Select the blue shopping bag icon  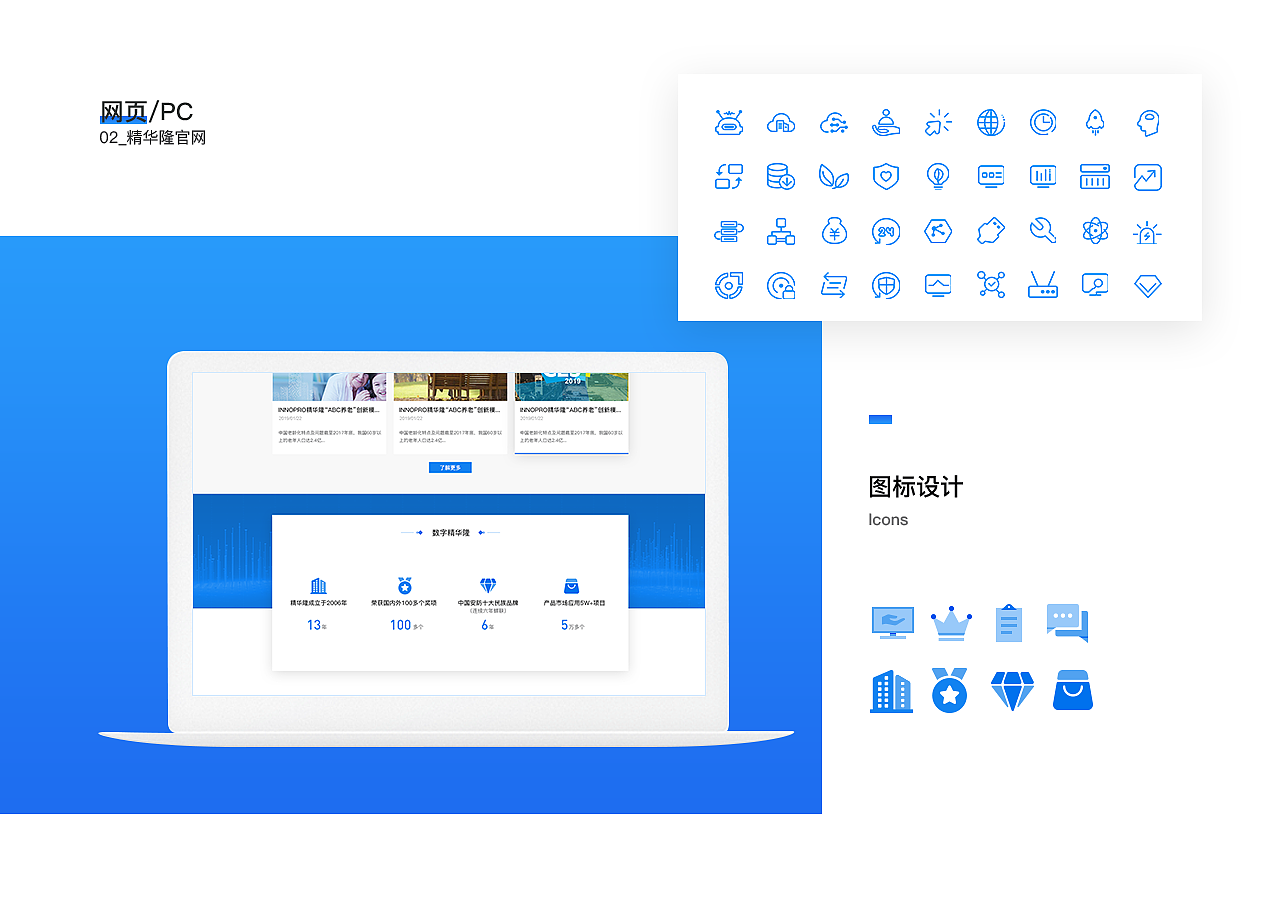1072,690
